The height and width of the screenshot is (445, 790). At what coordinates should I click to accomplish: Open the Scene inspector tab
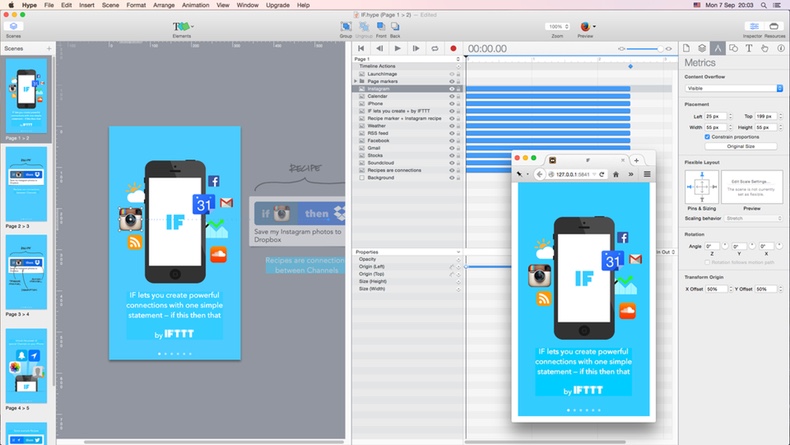(702, 48)
